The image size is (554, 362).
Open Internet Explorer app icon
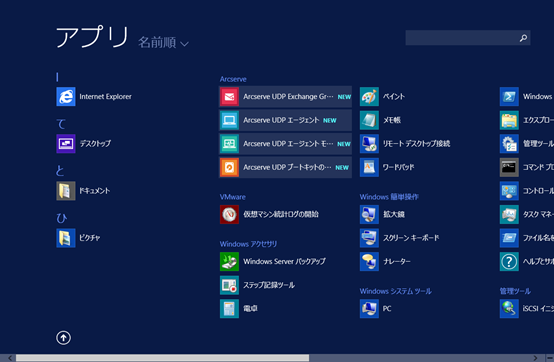click(x=66, y=96)
